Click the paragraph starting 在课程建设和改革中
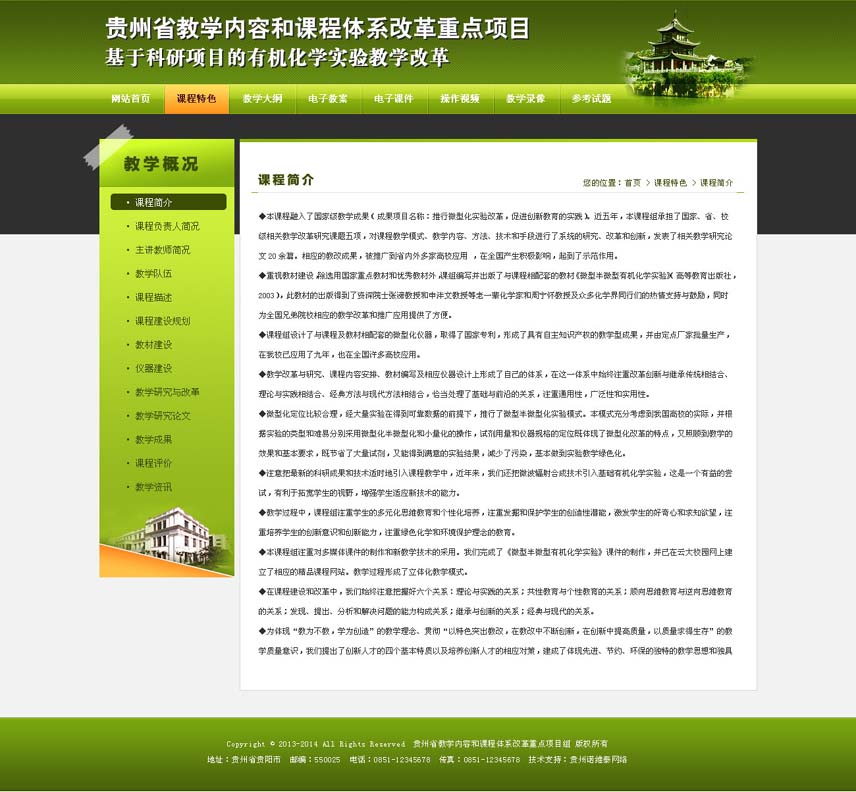856x792 pixels. point(496,602)
